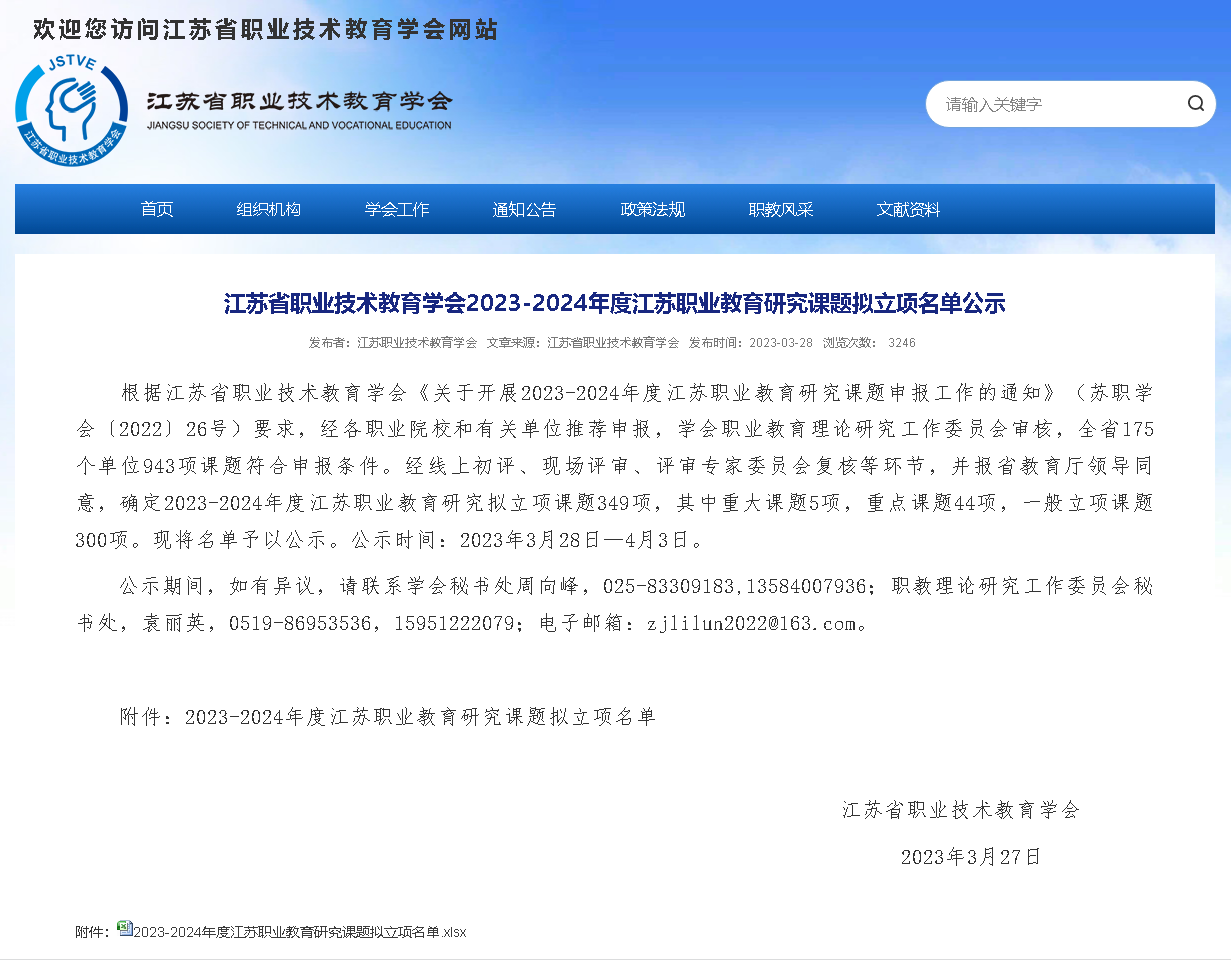This screenshot has width=1231, height=961.
Task: Open the 首页 navigation item
Action: click(x=157, y=210)
